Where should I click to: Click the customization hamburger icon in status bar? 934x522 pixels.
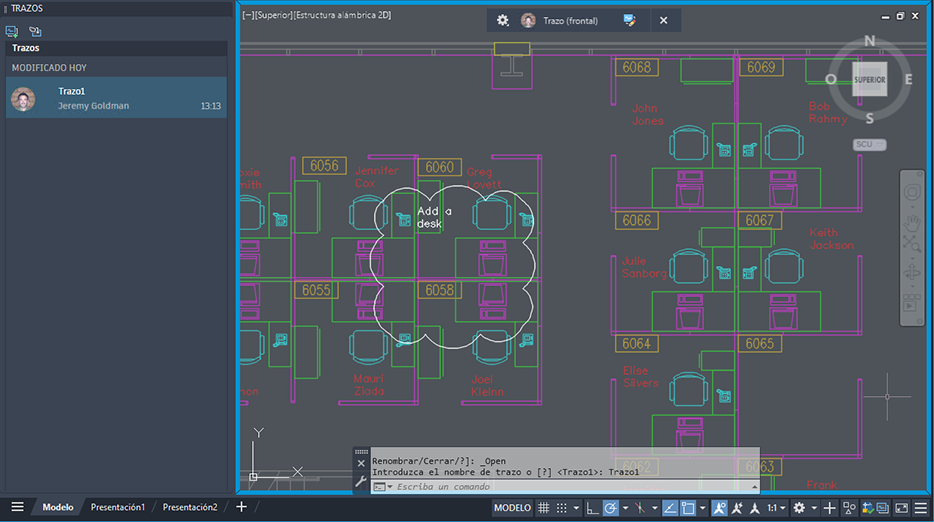click(921, 508)
